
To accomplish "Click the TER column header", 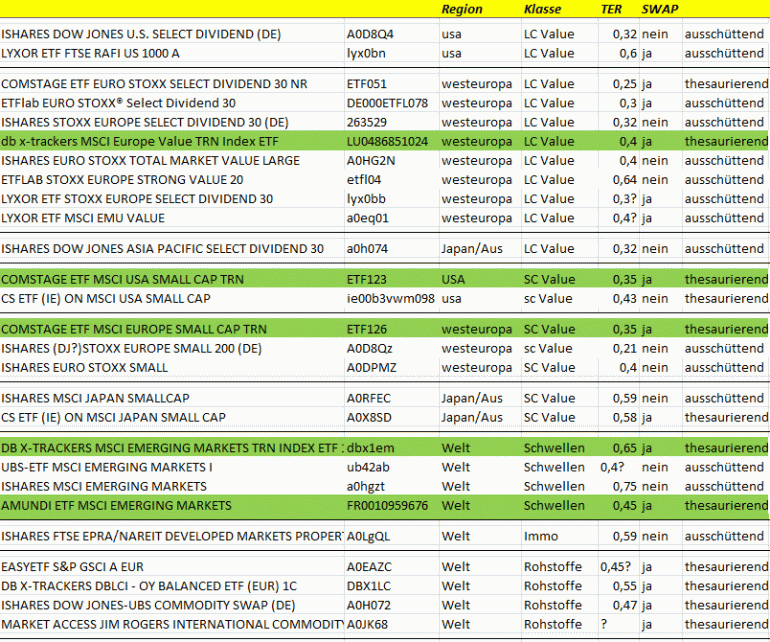I will pyautogui.click(x=611, y=9).
